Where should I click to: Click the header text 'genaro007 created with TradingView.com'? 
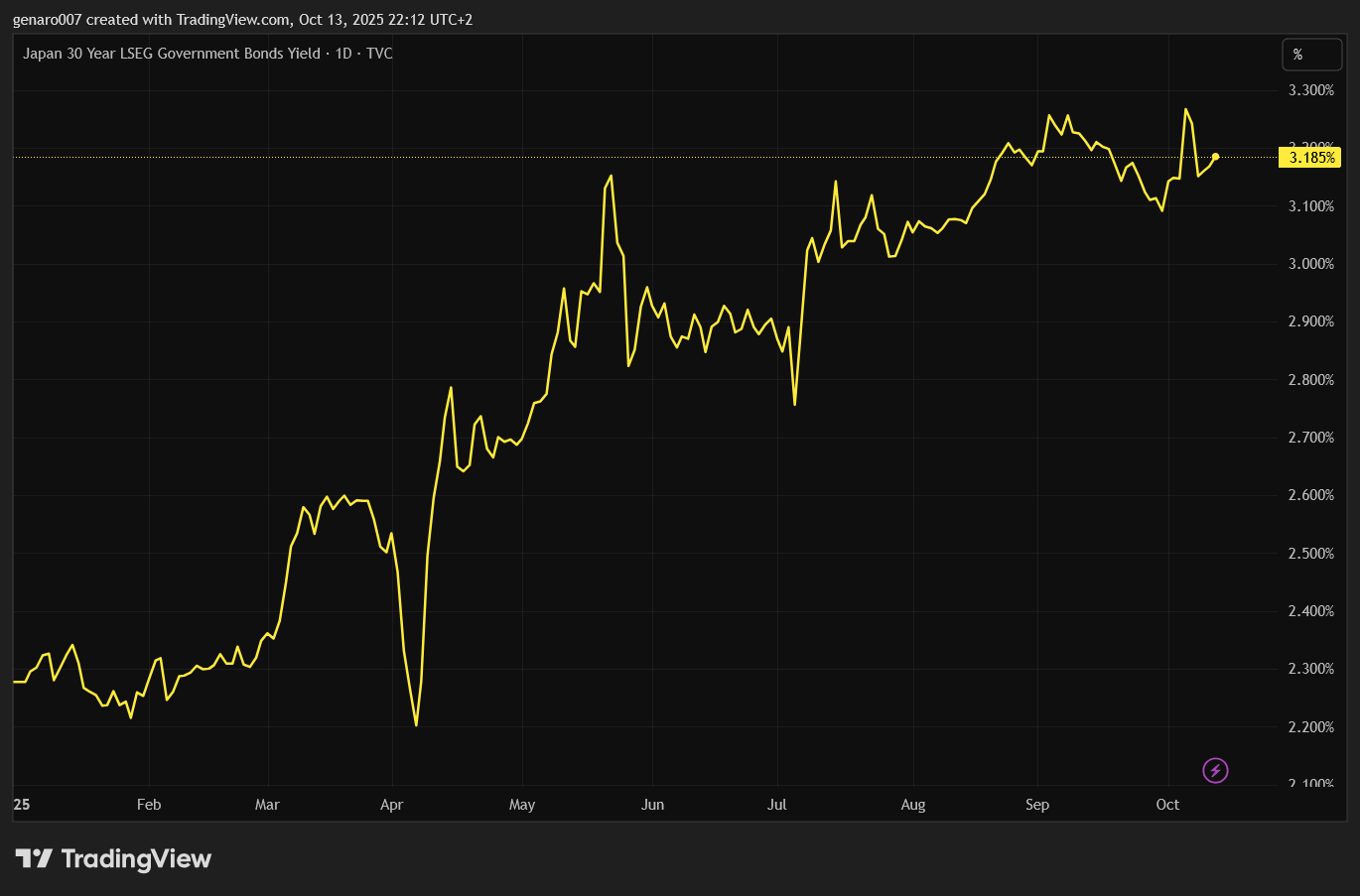152,20
